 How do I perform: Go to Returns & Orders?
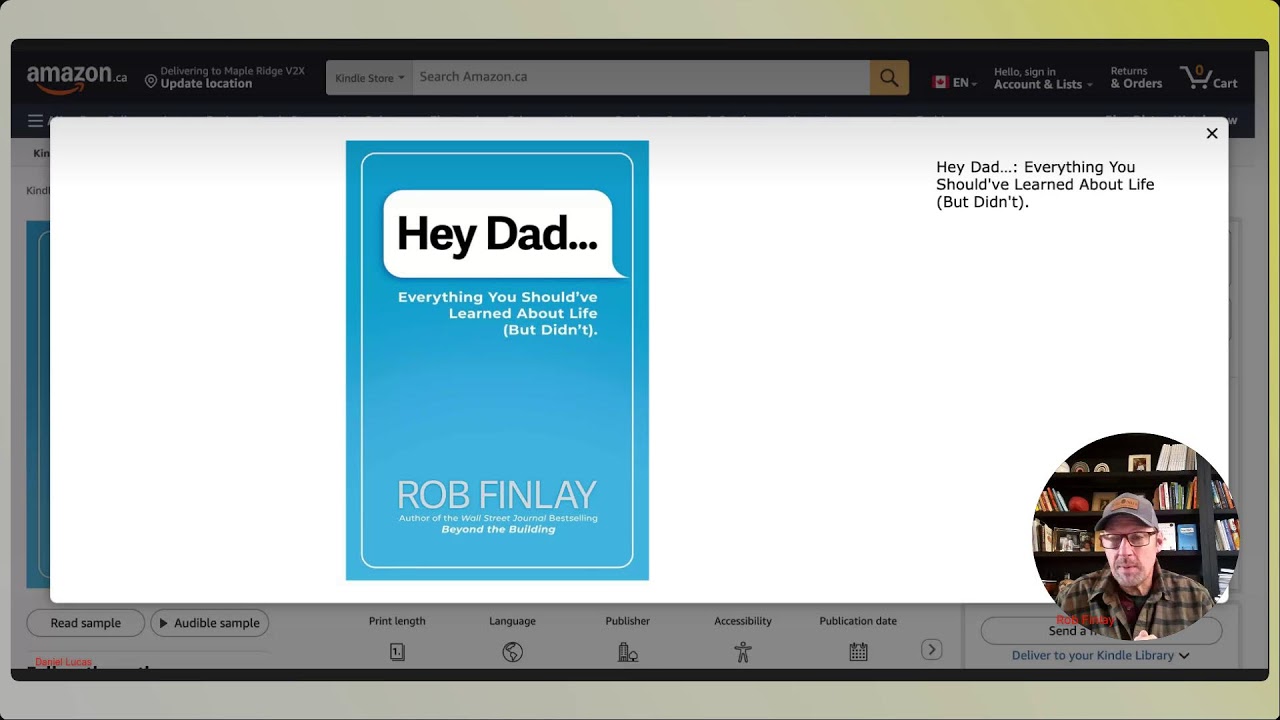1136,78
